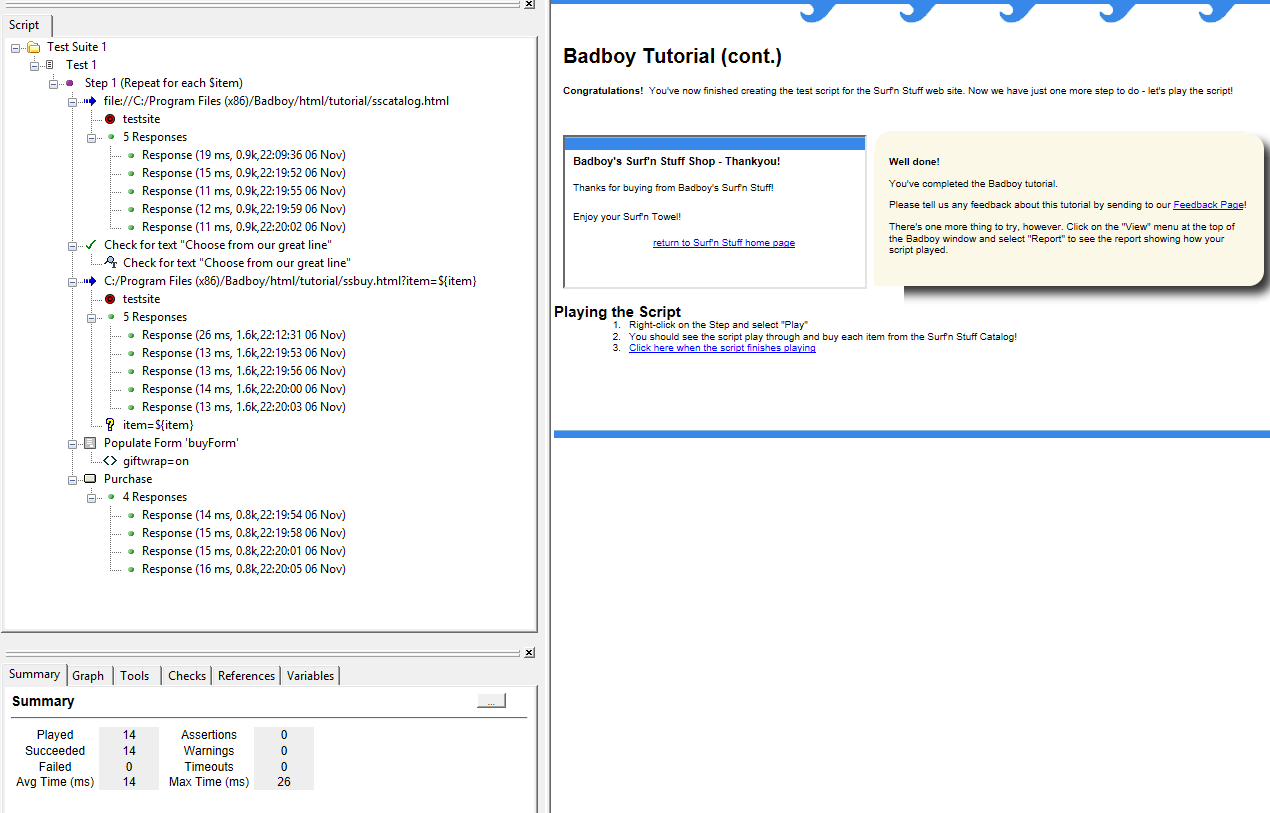Viewport: 1270px width, 813px height.
Task: Switch to the Graph tab
Action: pyautogui.click(x=88, y=676)
